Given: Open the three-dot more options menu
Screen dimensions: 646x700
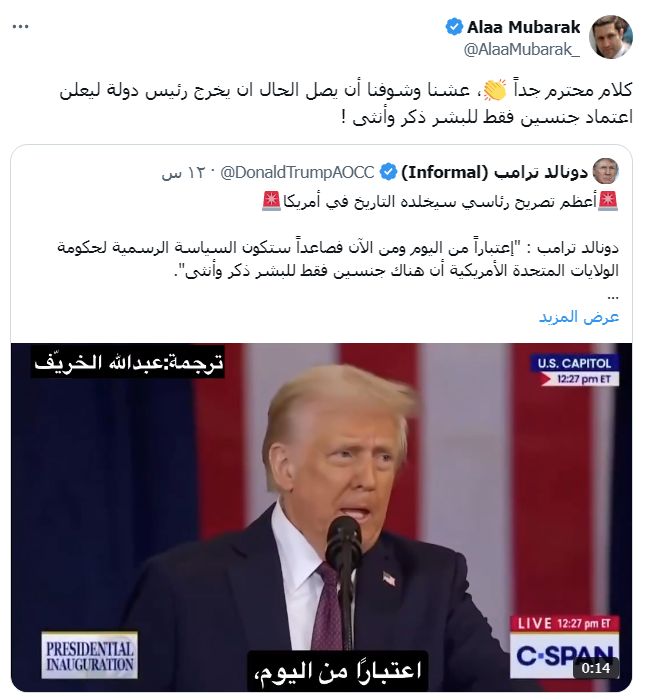Looking at the screenshot, I should click(x=21, y=27).
